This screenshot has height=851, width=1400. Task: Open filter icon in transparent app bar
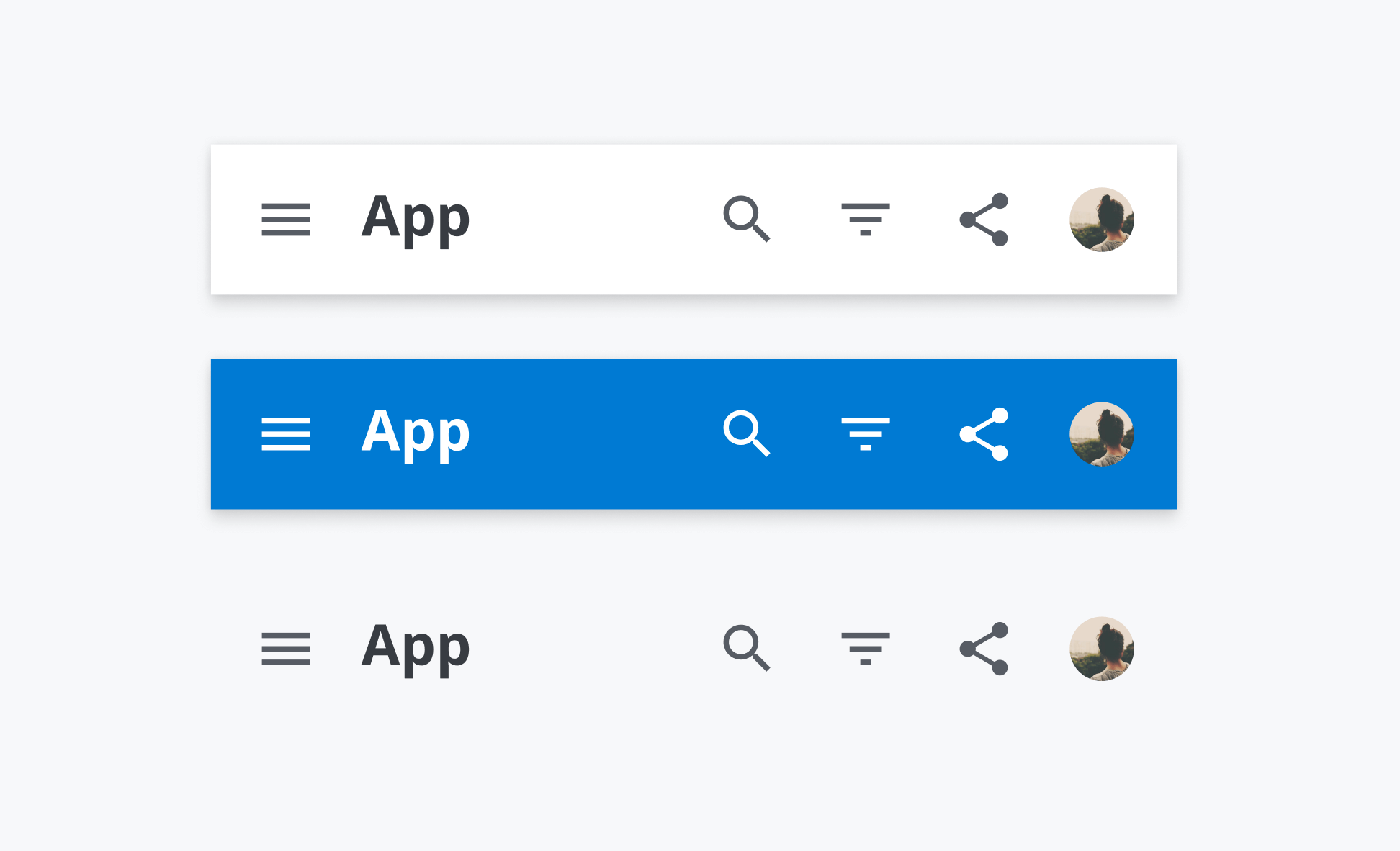[866, 649]
